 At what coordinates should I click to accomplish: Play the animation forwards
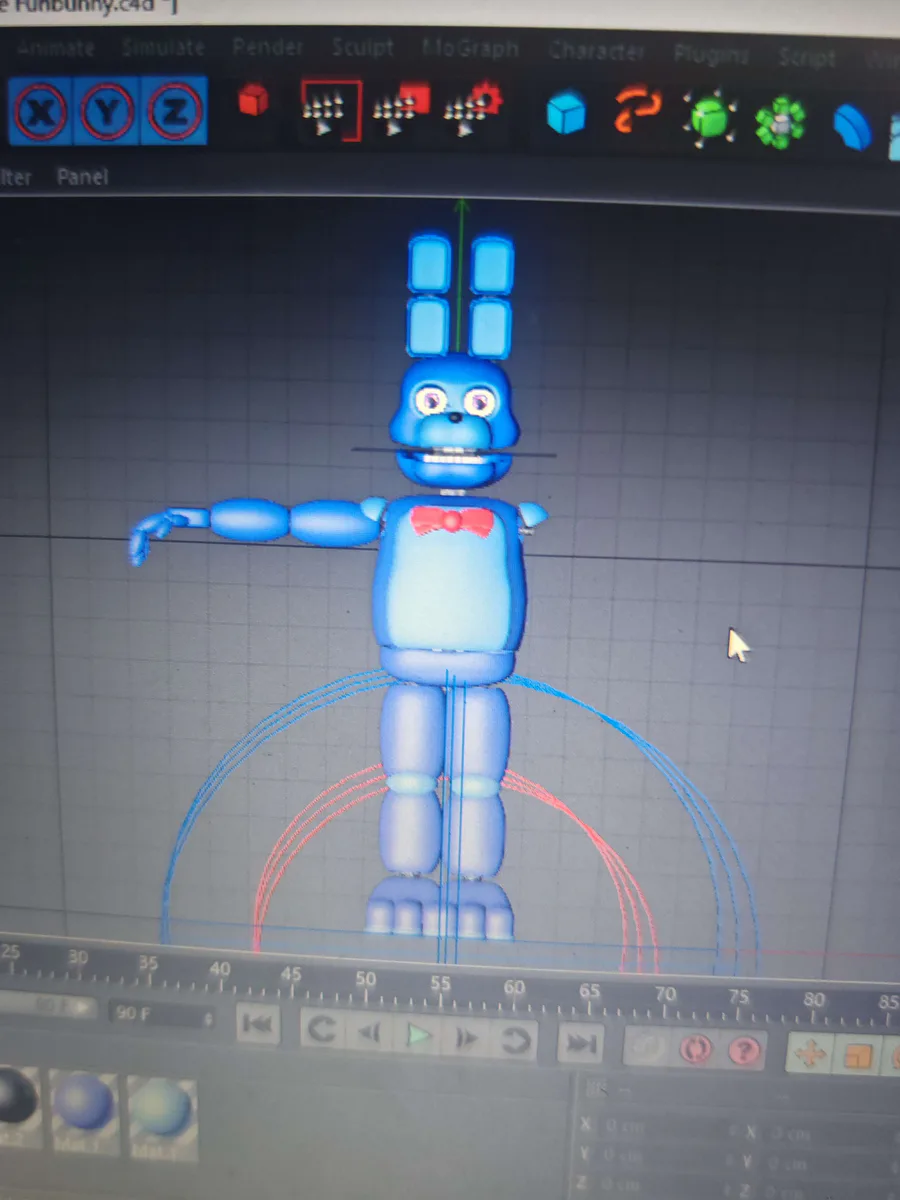[419, 1037]
